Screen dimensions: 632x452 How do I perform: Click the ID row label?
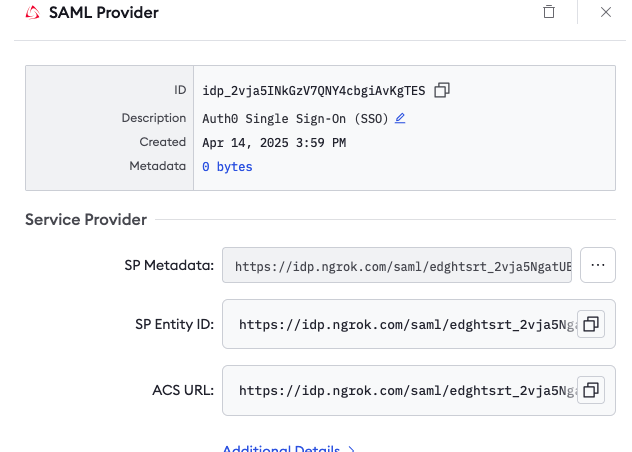click(180, 90)
